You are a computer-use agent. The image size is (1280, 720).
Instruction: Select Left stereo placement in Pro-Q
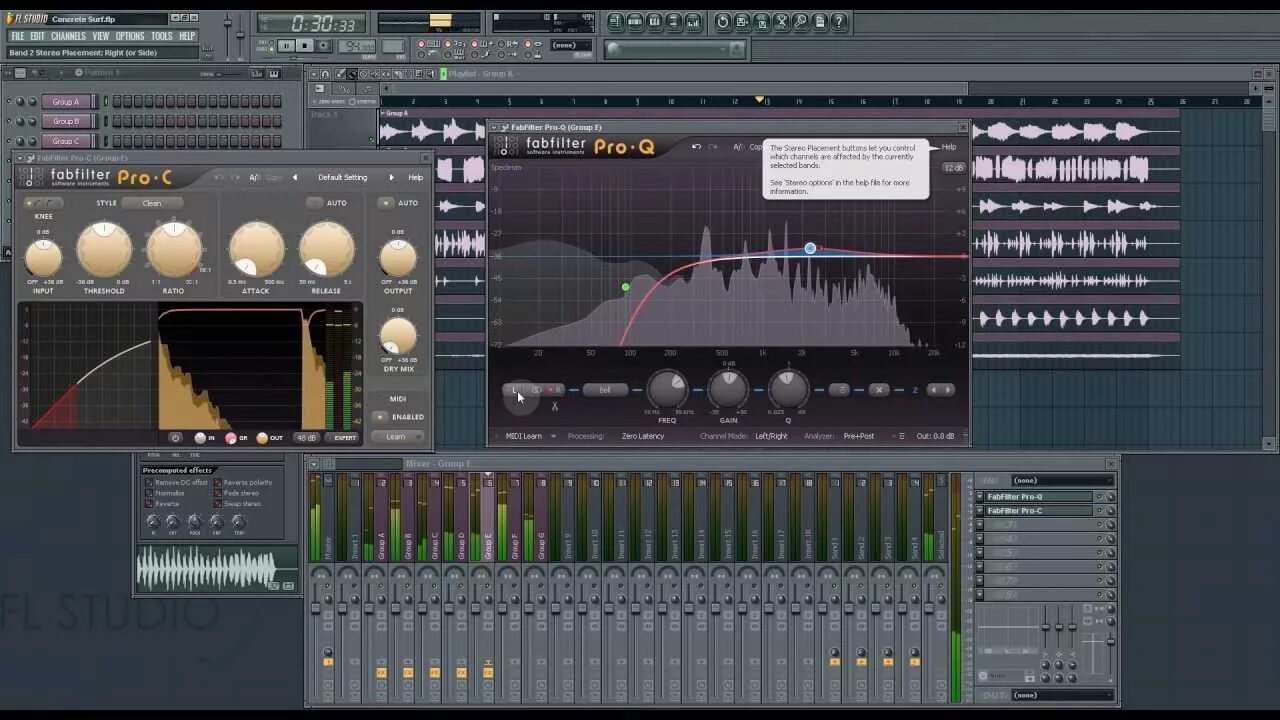click(515, 390)
